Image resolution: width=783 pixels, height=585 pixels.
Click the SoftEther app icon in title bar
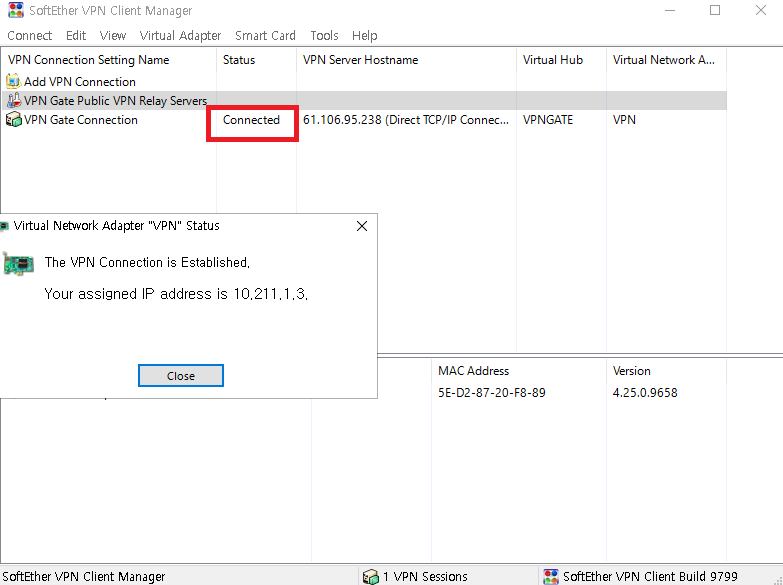tap(16, 10)
